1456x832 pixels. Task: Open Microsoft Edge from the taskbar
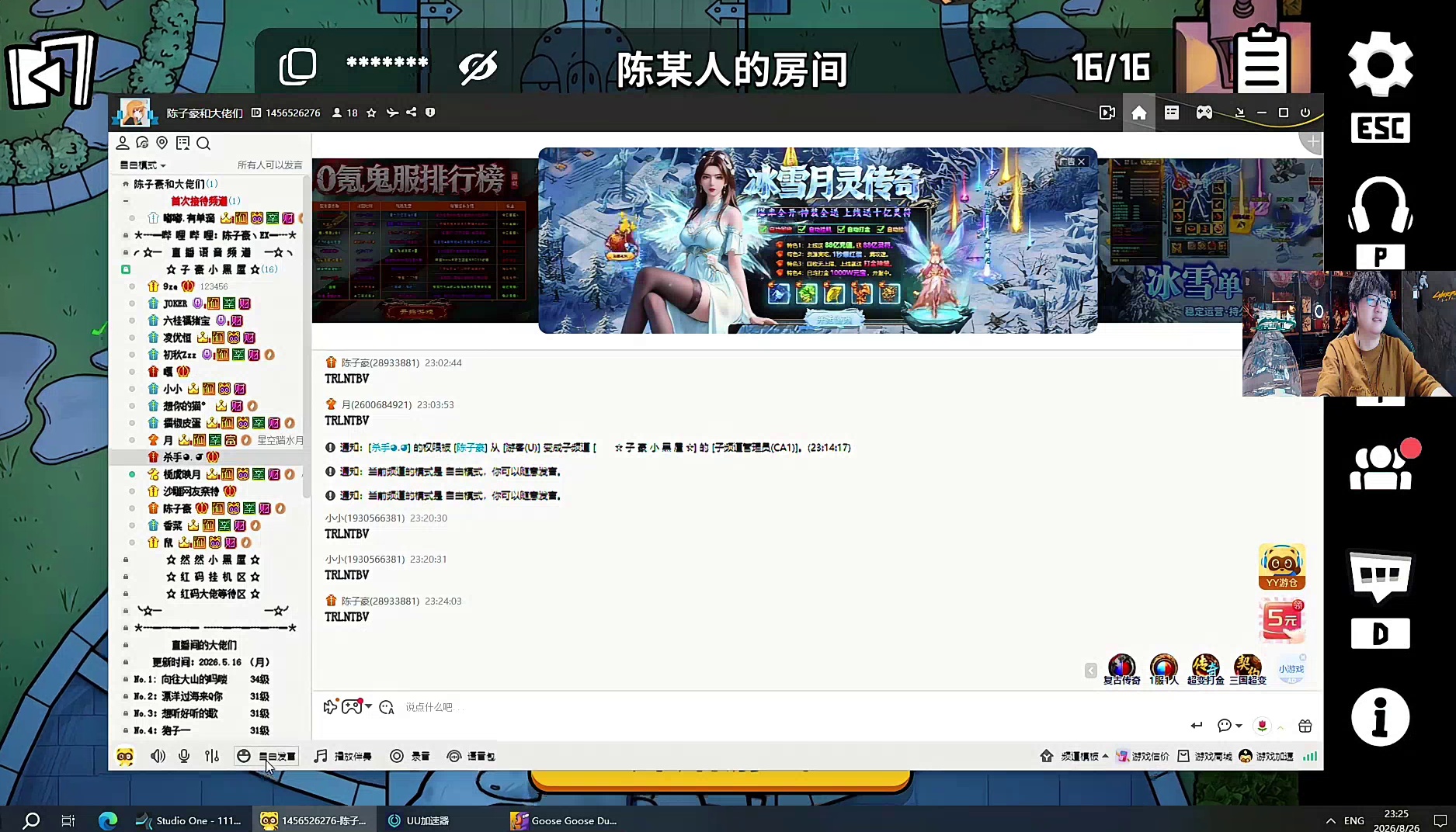[x=108, y=820]
